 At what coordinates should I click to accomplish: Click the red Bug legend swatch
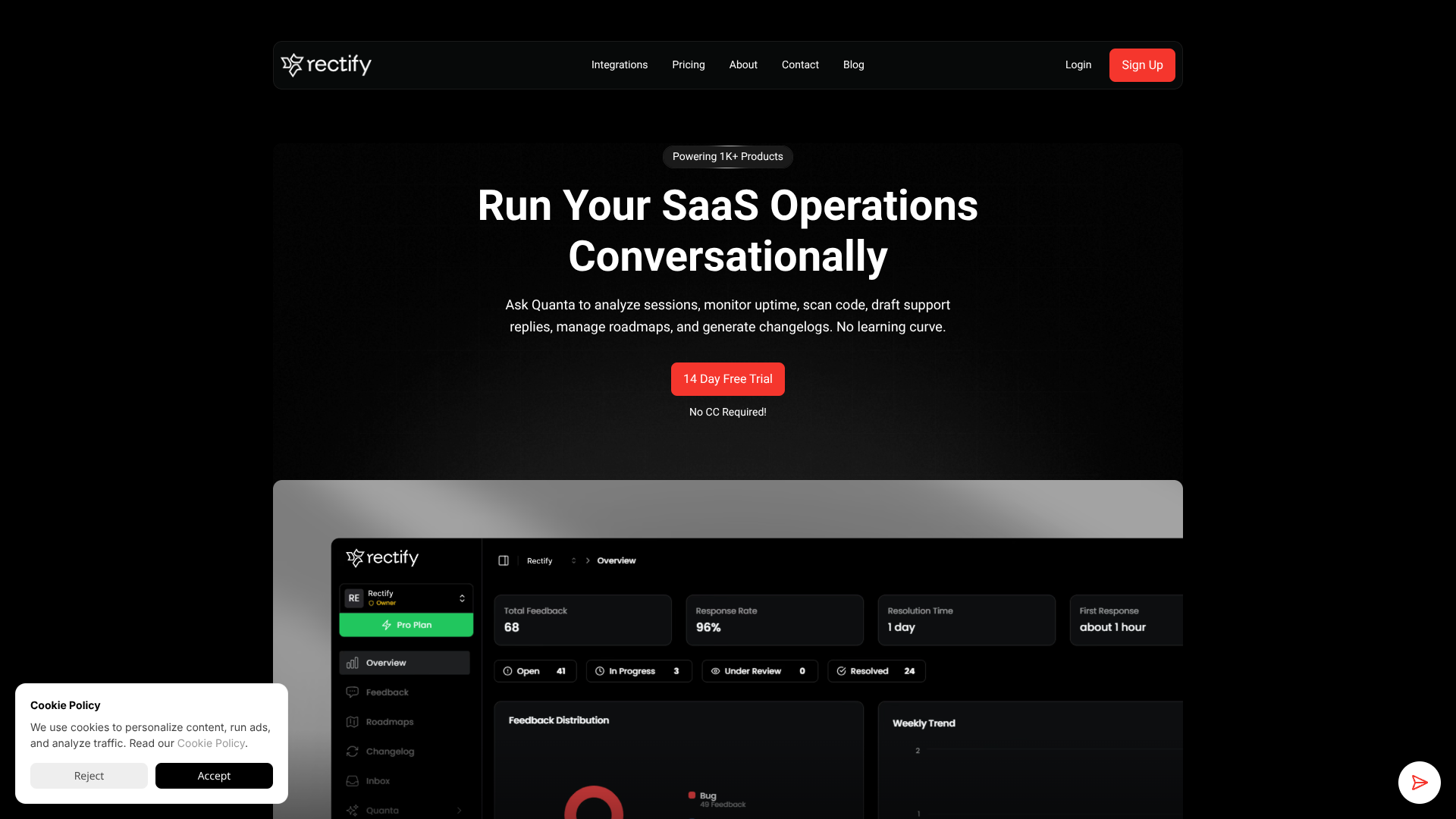pyautogui.click(x=691, y=795)
